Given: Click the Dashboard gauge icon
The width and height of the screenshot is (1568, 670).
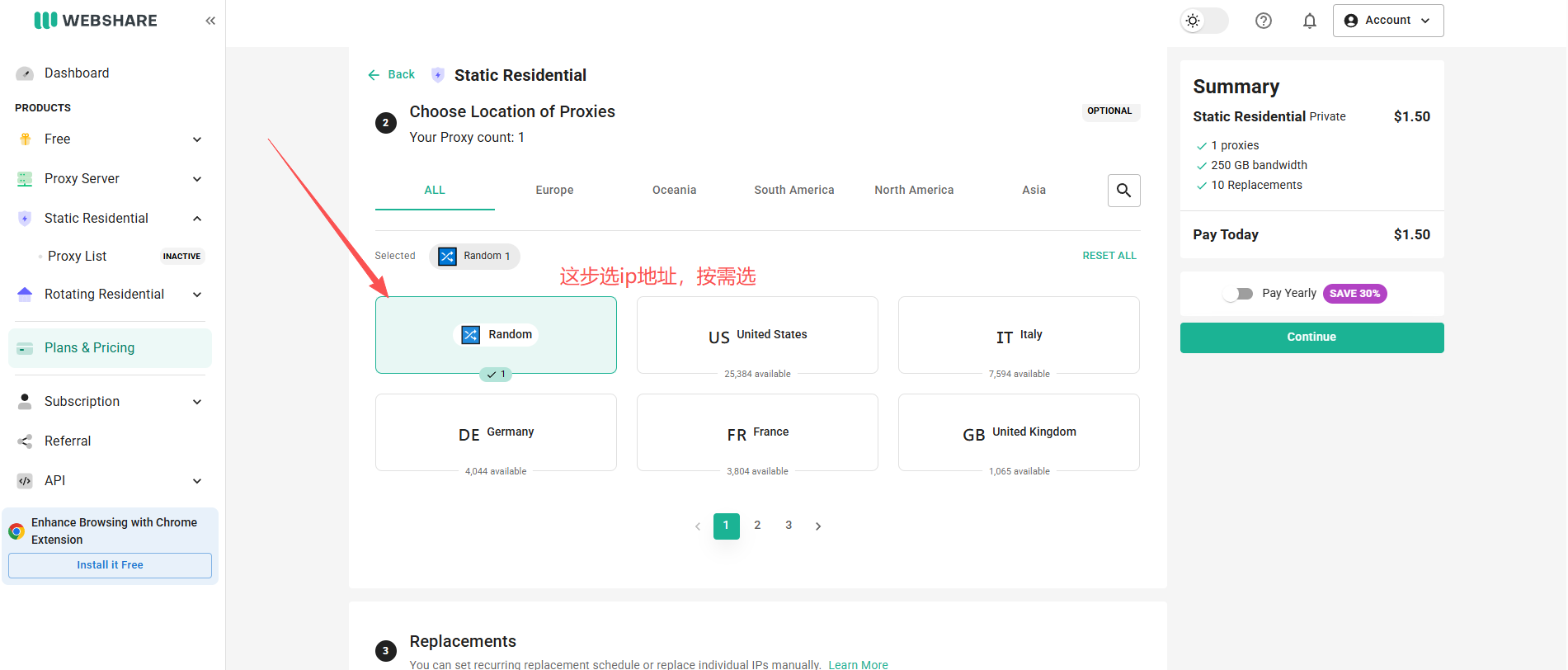Looking at the screenshot, I should pos(25,73).
